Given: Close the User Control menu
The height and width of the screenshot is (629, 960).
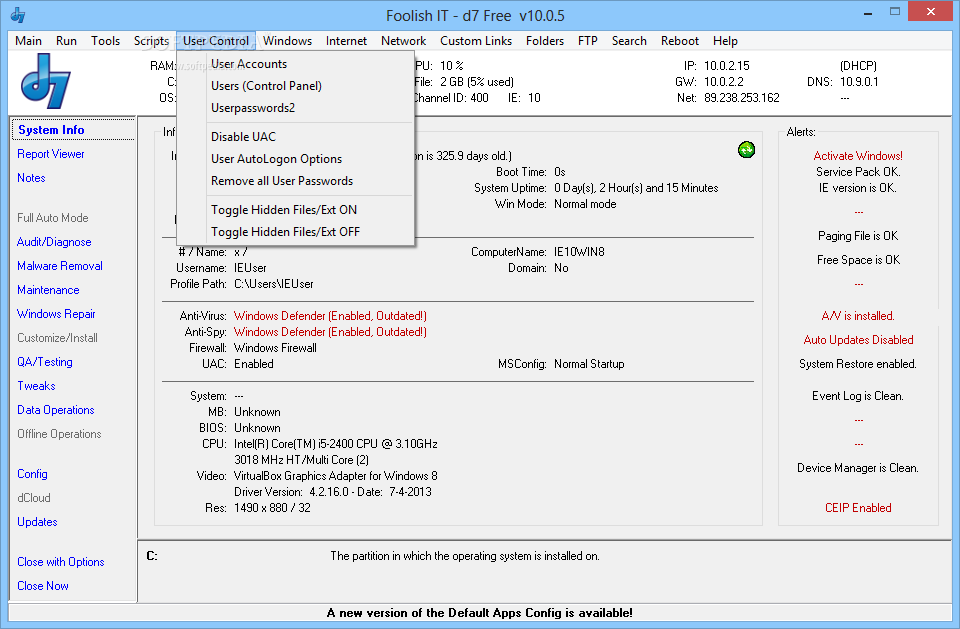Looking at the screenshot, I should [216, 41].
